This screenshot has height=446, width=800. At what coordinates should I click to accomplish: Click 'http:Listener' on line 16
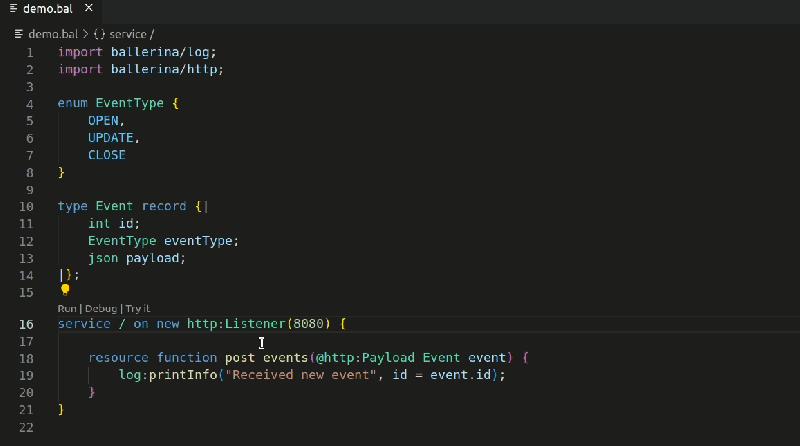[236, 324]
